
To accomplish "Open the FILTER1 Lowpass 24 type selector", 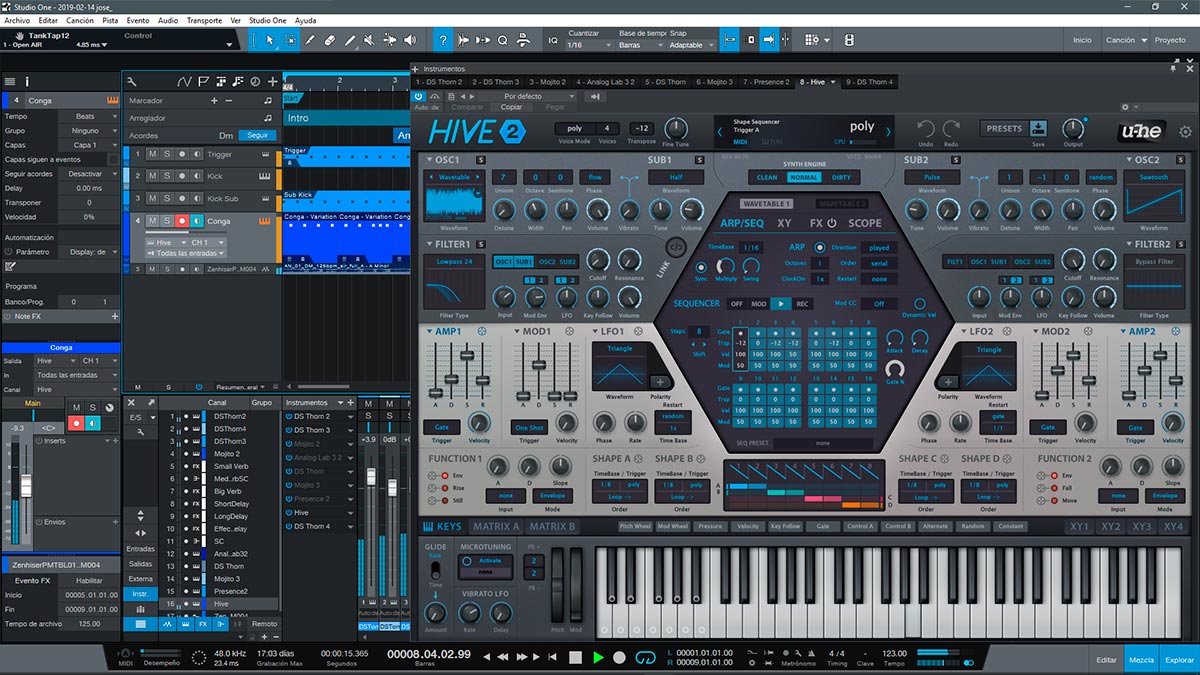I will [x=455, y=261].
